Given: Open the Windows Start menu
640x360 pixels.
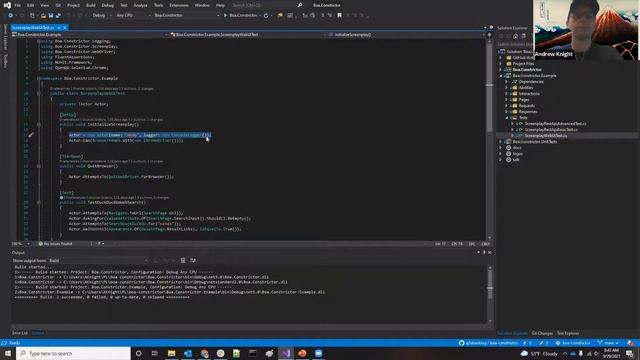Looking at the screenshot, I should pos(8,353).
